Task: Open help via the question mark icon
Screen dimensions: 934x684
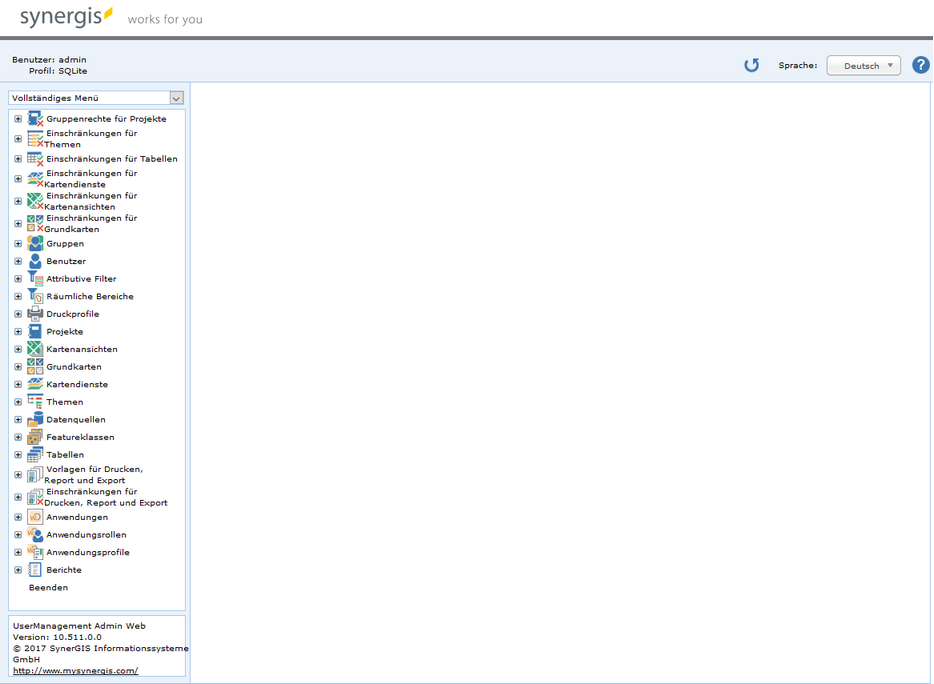Action: coord(921,65)
